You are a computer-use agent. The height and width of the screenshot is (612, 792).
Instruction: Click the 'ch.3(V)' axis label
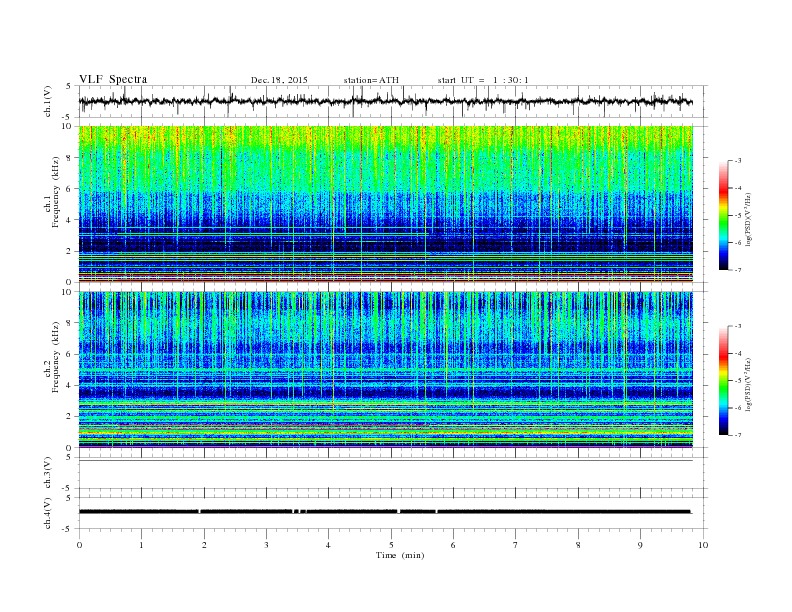48,473
